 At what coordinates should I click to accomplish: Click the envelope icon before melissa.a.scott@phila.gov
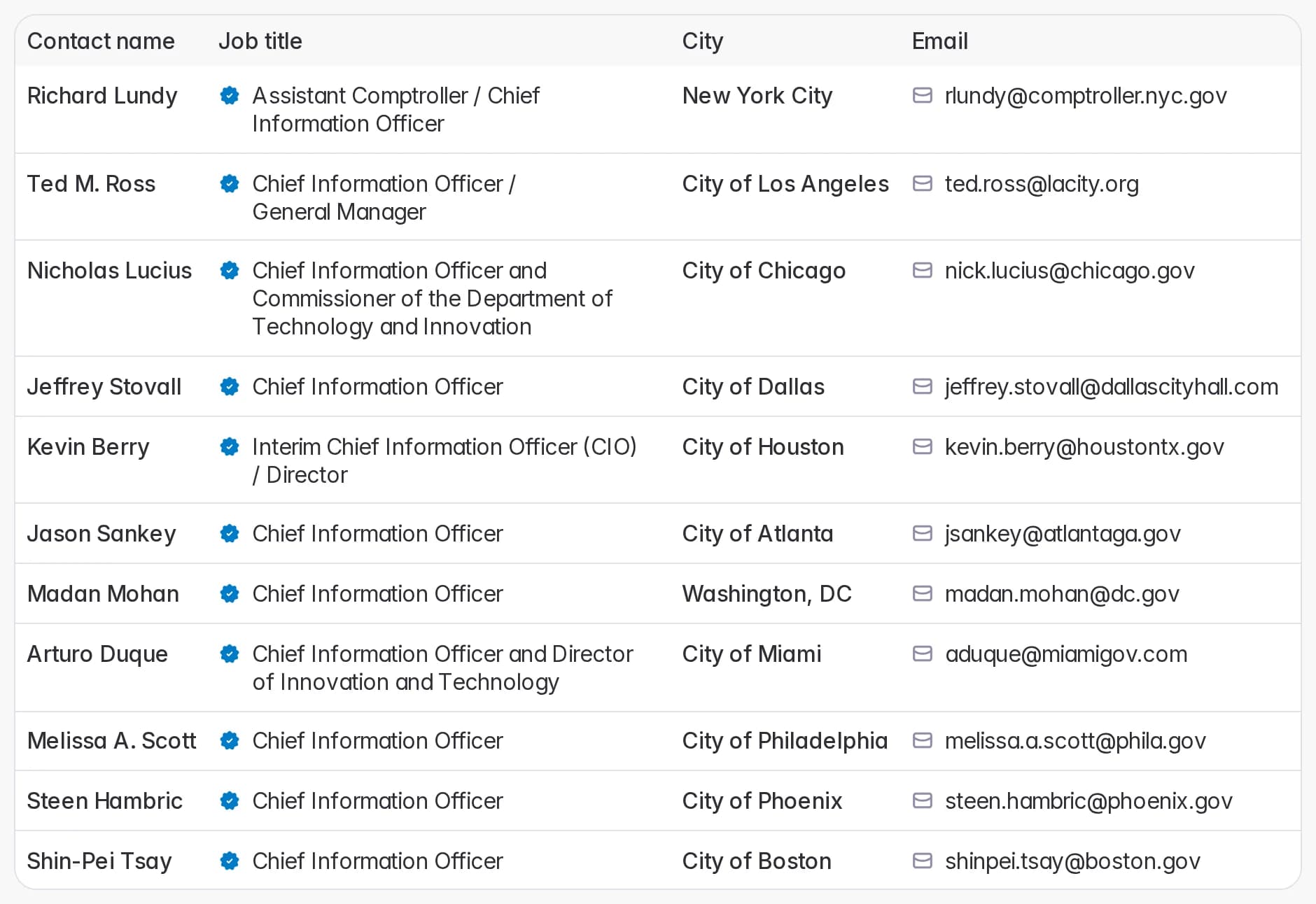923,740
